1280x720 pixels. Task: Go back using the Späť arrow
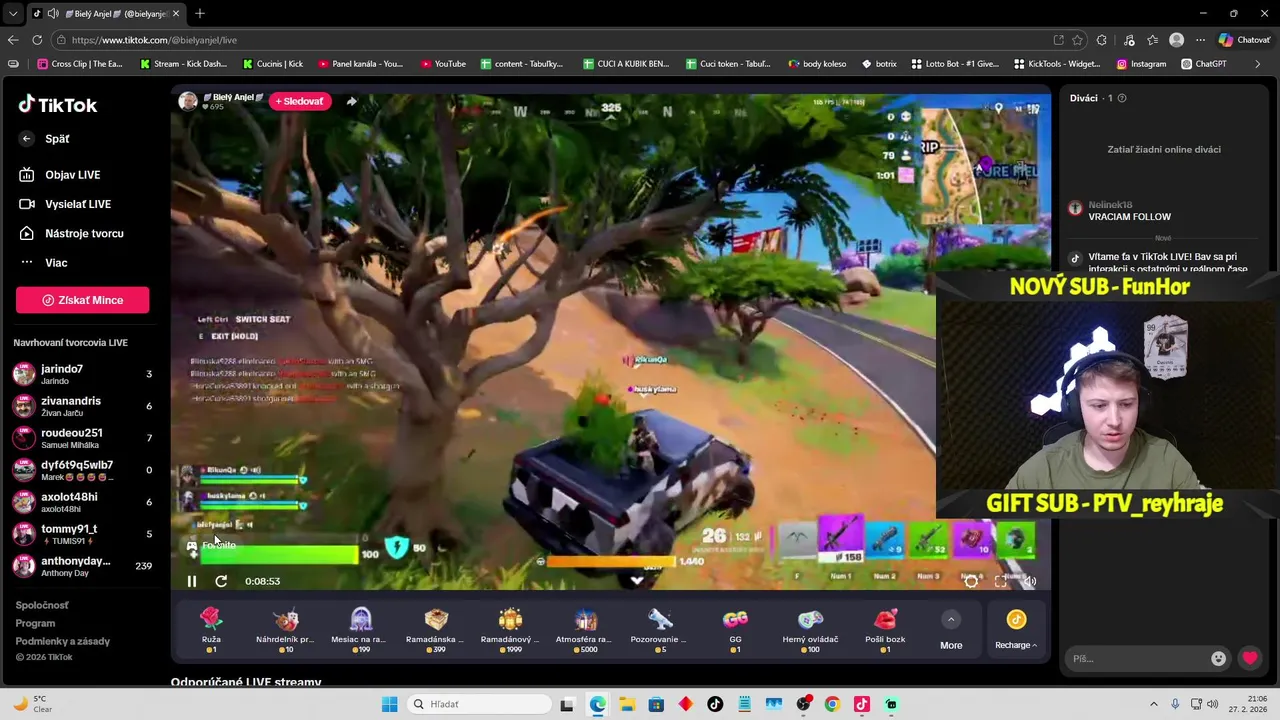(27, 139)
